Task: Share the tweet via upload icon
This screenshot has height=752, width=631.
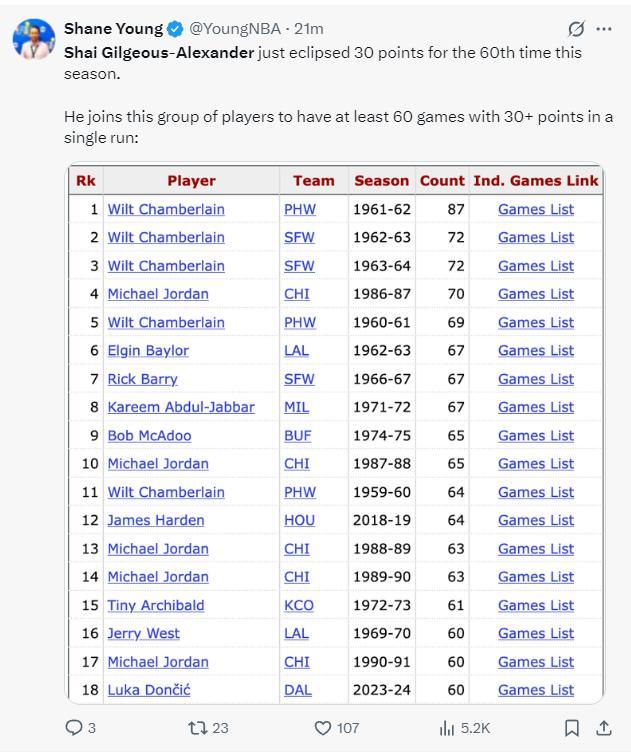Action: click(604, 728)
